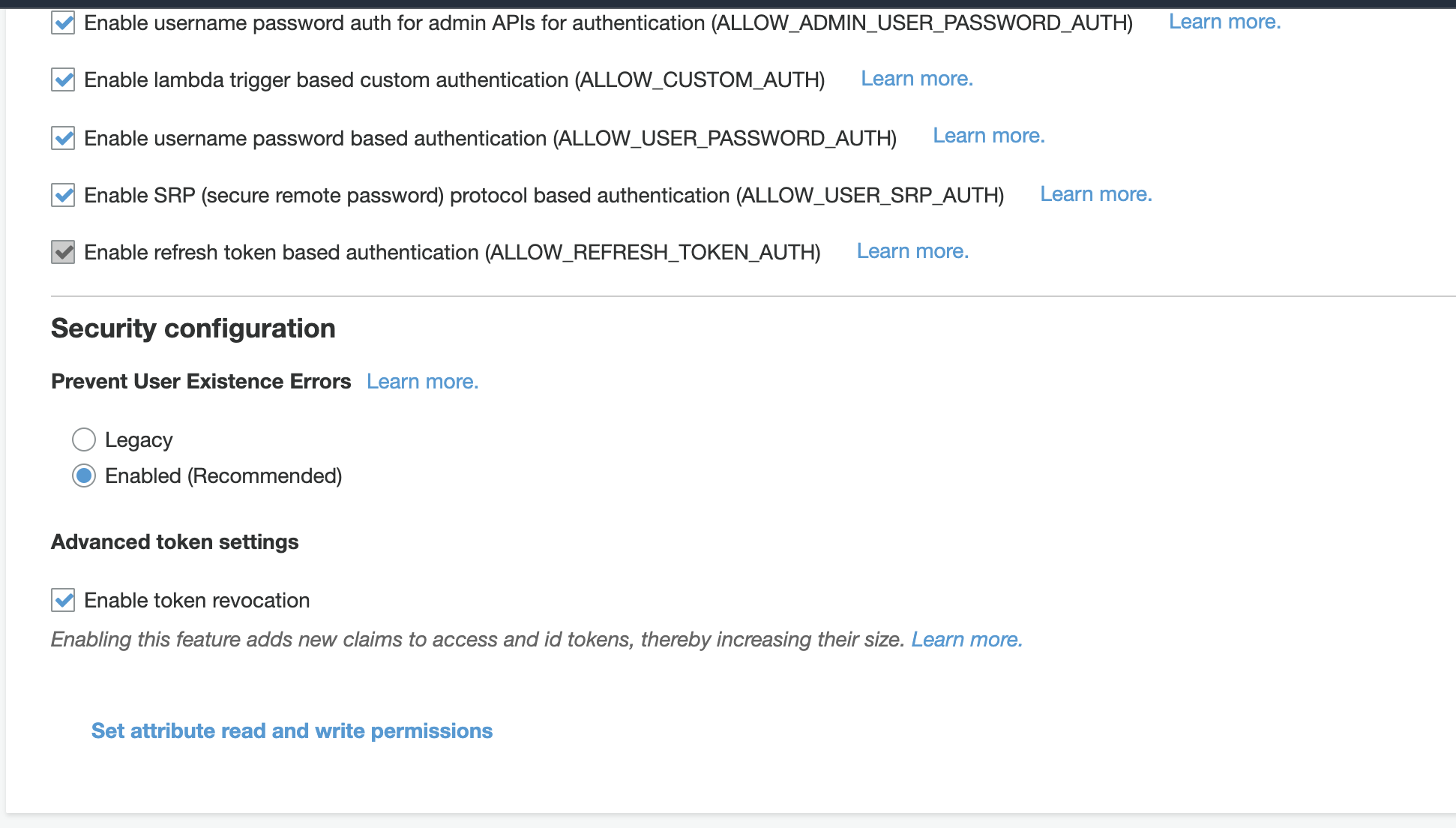
Task: Click Learn more beside ALLOW_CUSTOM_AUTH
Action: click(x=916, y=78)
